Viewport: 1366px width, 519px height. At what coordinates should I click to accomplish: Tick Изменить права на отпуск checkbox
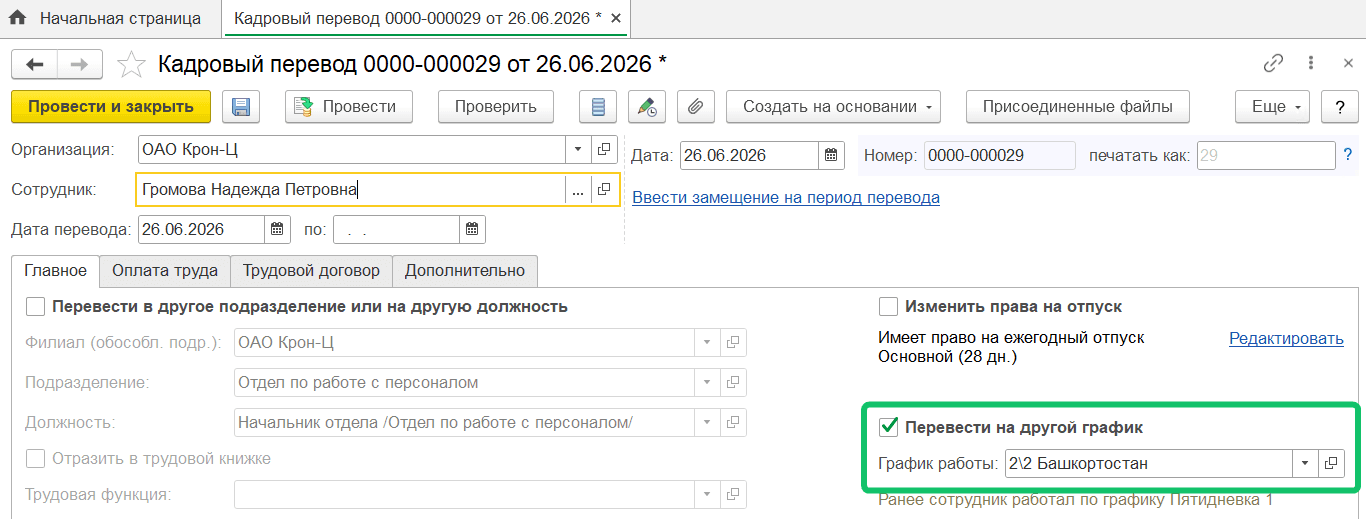(x=888, y=306)
